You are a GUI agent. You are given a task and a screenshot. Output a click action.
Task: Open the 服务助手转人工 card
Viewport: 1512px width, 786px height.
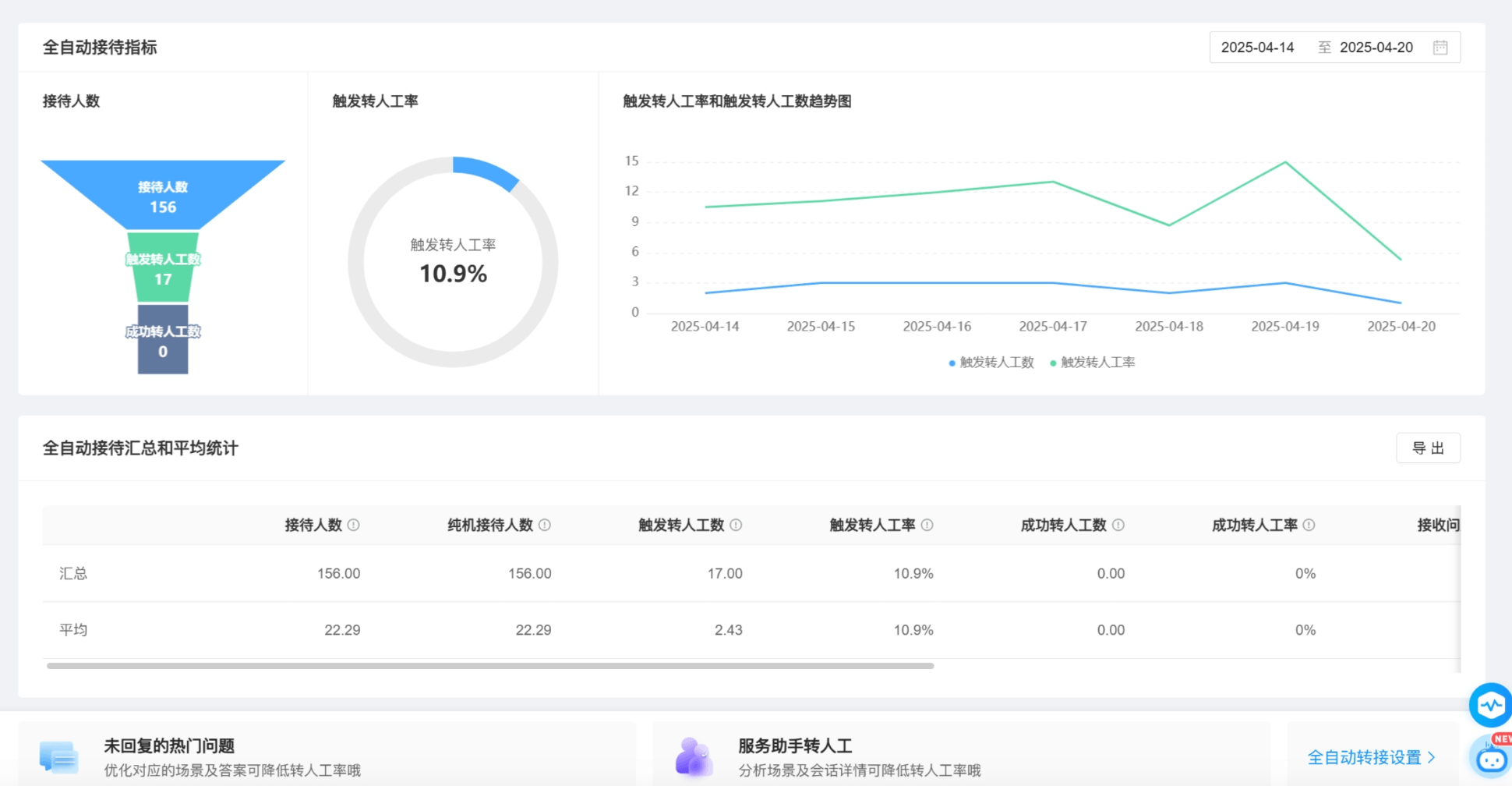pyautogui.click(x=961, y=754)
